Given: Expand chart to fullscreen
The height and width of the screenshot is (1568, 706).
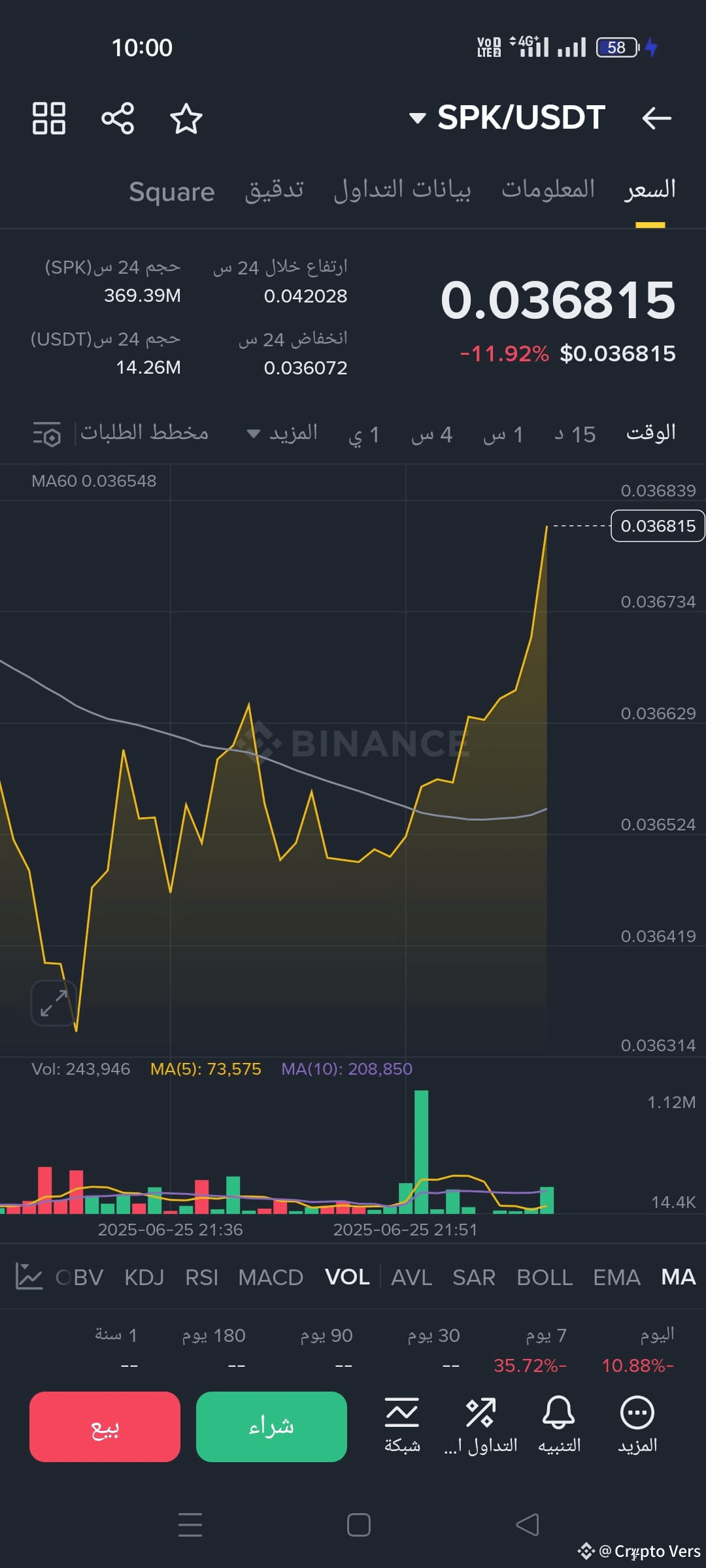Looking at the screenshot, I should click(x=54, y=1003).
